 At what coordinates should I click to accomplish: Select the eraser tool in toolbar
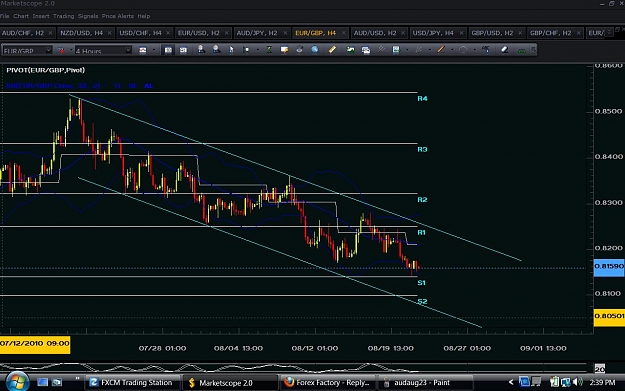point(504,50)
